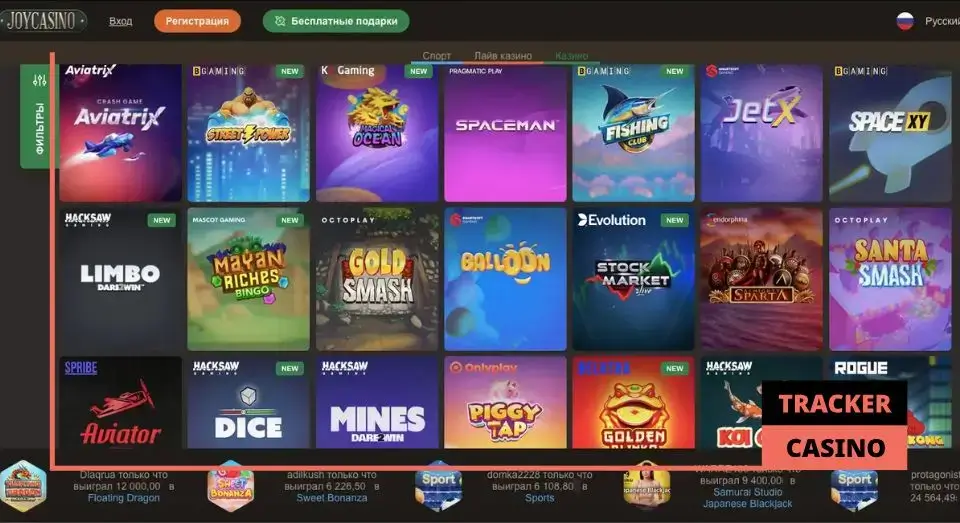
Task: Open the Aviatrix game tile
Action: tap(121, 133)
